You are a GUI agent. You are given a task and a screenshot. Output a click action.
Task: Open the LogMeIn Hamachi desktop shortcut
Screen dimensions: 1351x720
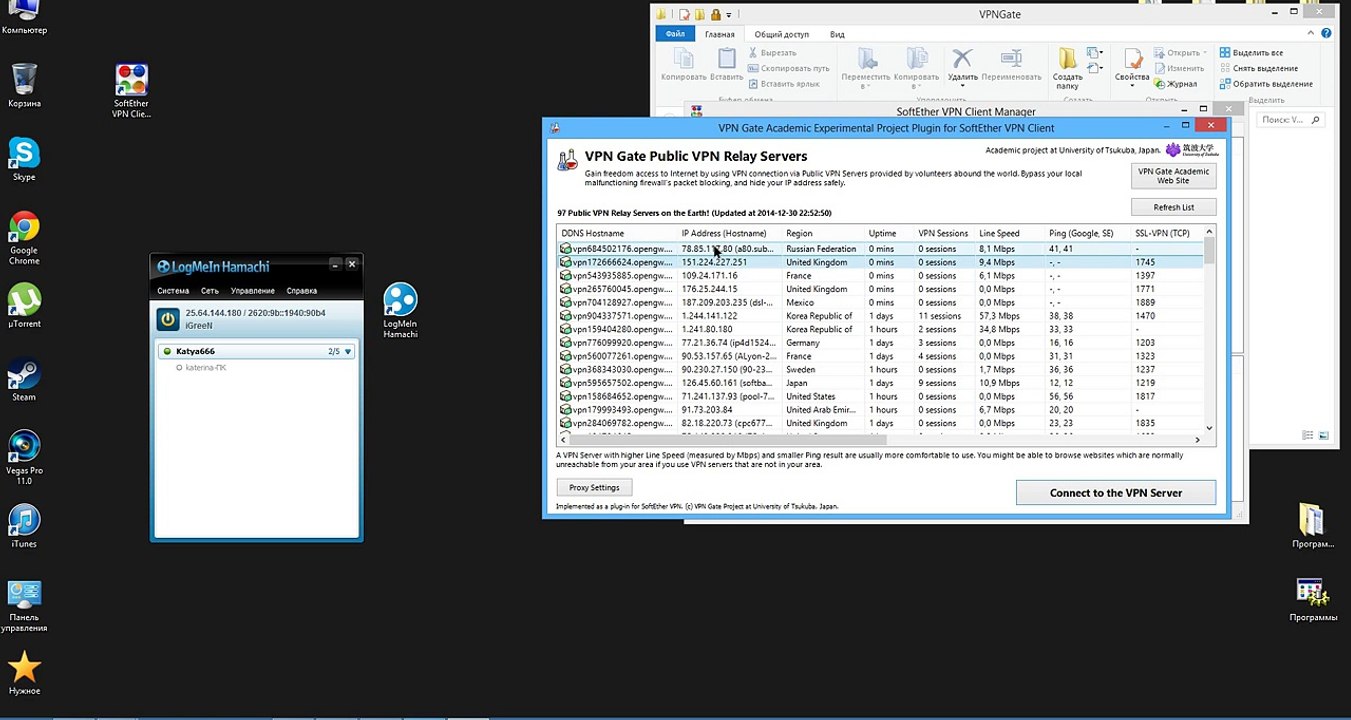click(400, 311)
